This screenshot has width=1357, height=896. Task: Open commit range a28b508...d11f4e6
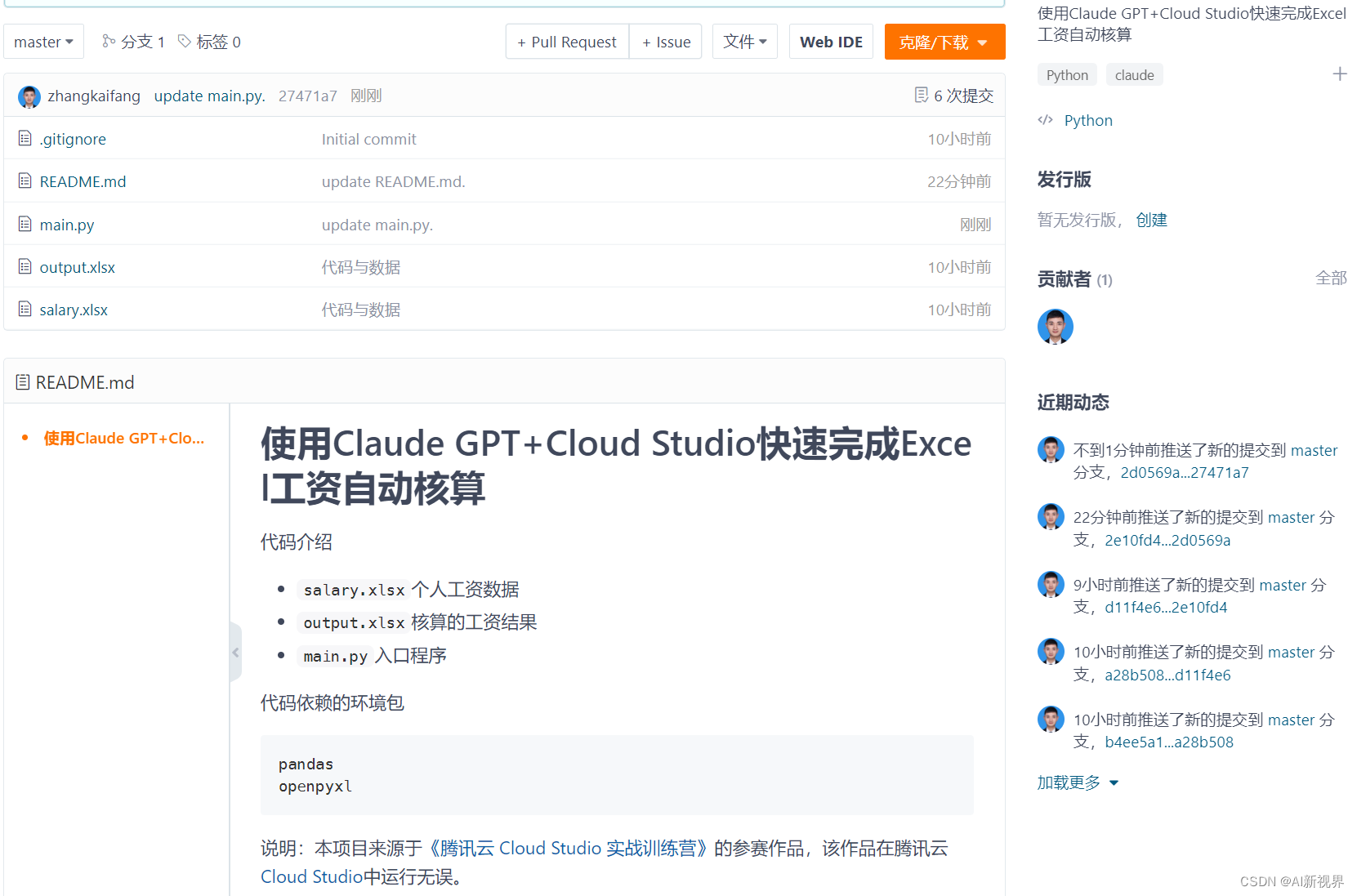click(1167, 675)
